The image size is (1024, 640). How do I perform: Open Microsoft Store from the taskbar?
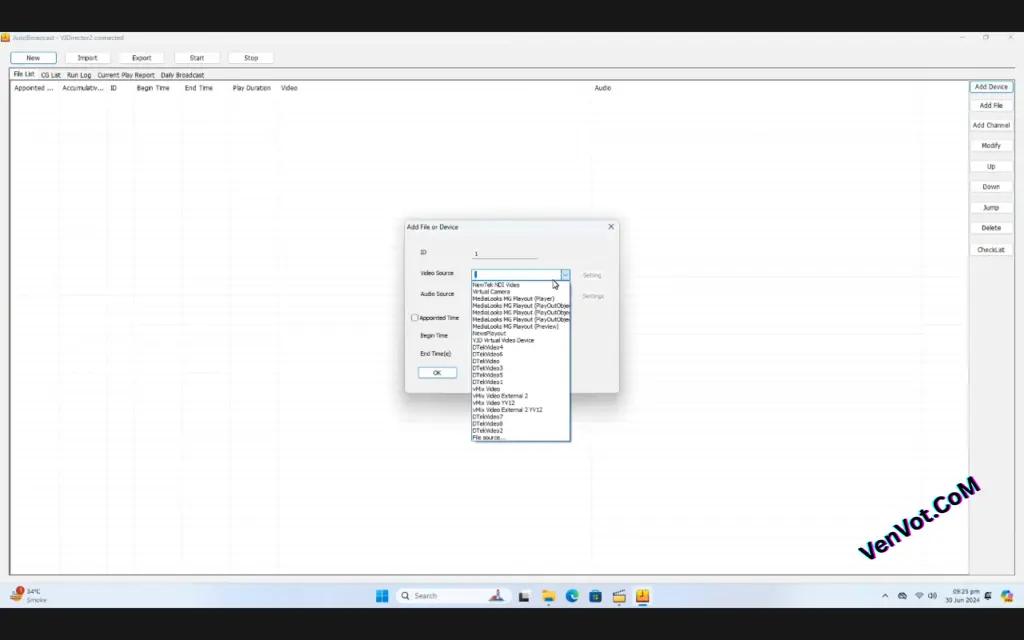pyautogui.click(x=595, y=596)
